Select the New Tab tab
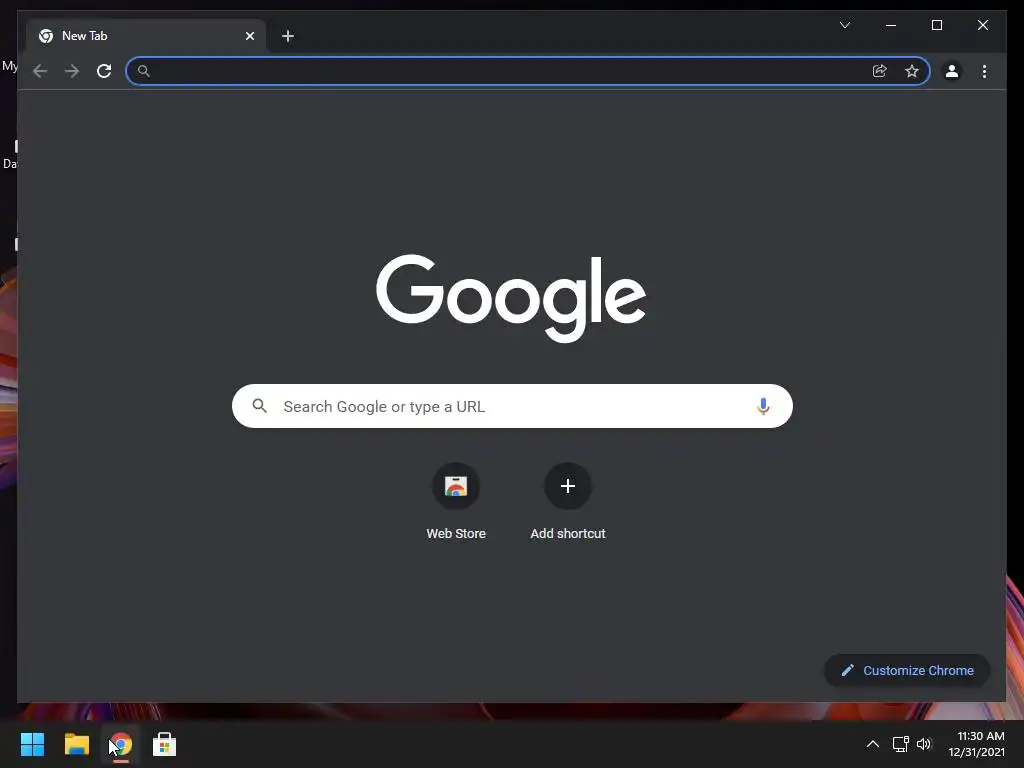Image resolution: width=1024 pixels, height=768 pixels. [x=146, y=36]
